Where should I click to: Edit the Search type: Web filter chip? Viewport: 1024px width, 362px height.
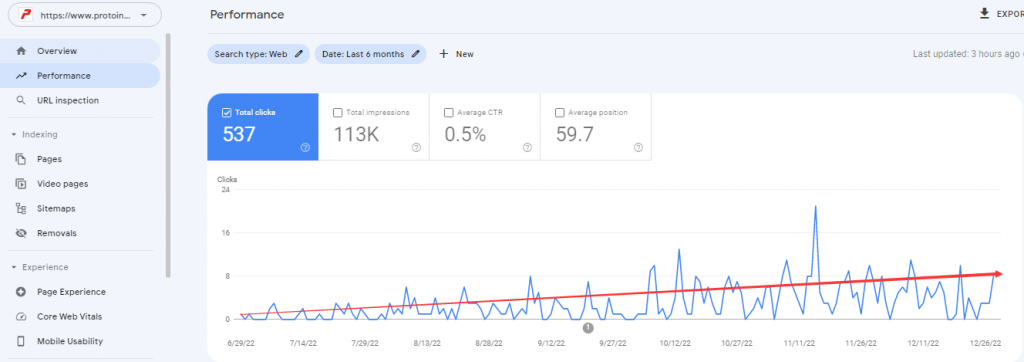coord(259,54)
